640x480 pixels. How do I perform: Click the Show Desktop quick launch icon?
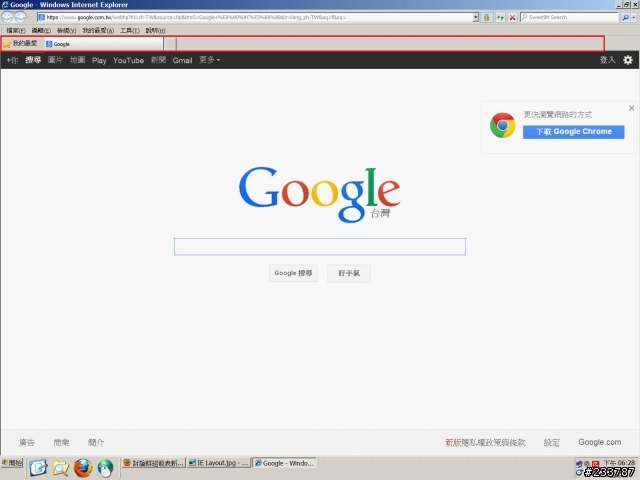[38, 468]
